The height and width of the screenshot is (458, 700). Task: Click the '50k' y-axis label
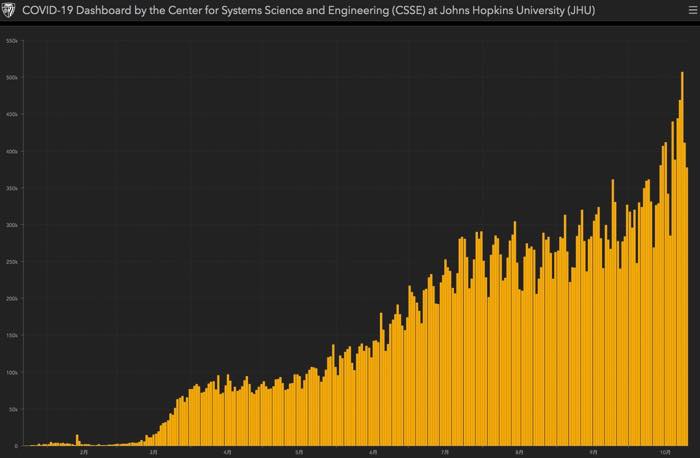point(13,409)
